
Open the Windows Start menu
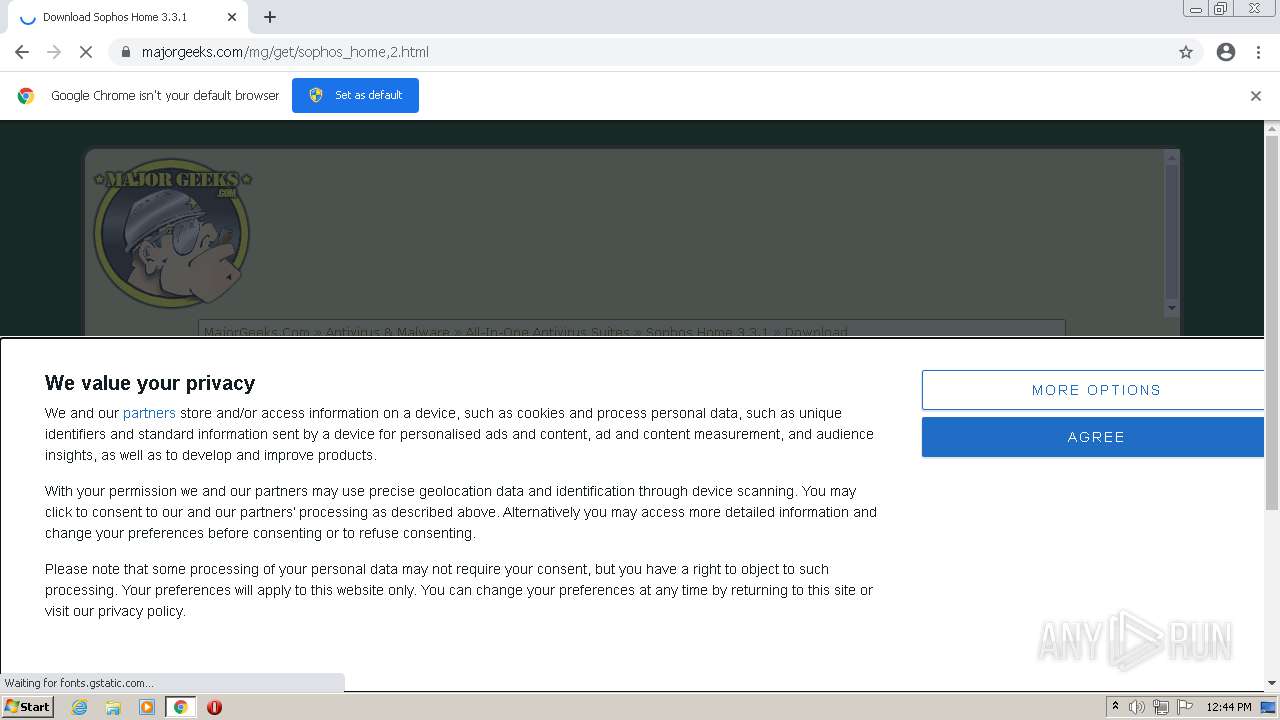point(28,707)
